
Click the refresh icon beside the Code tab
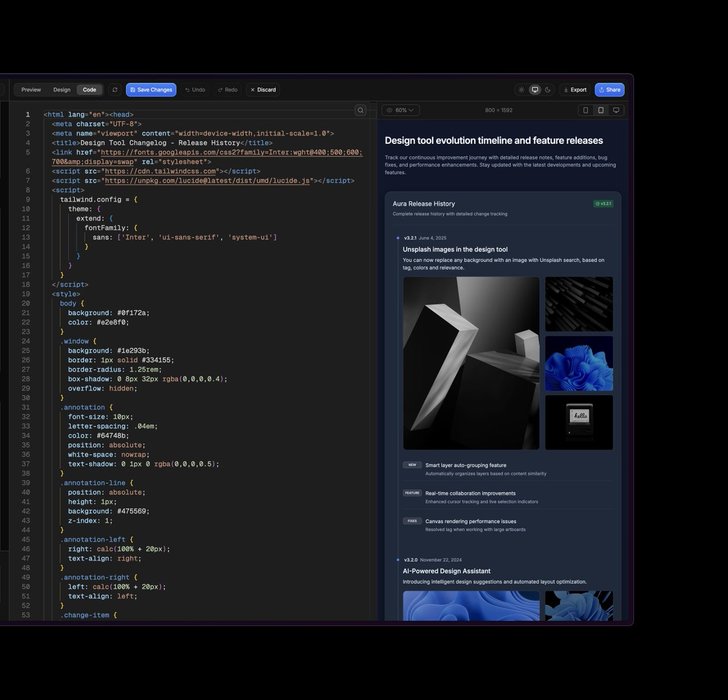click(x=114, y=90)
